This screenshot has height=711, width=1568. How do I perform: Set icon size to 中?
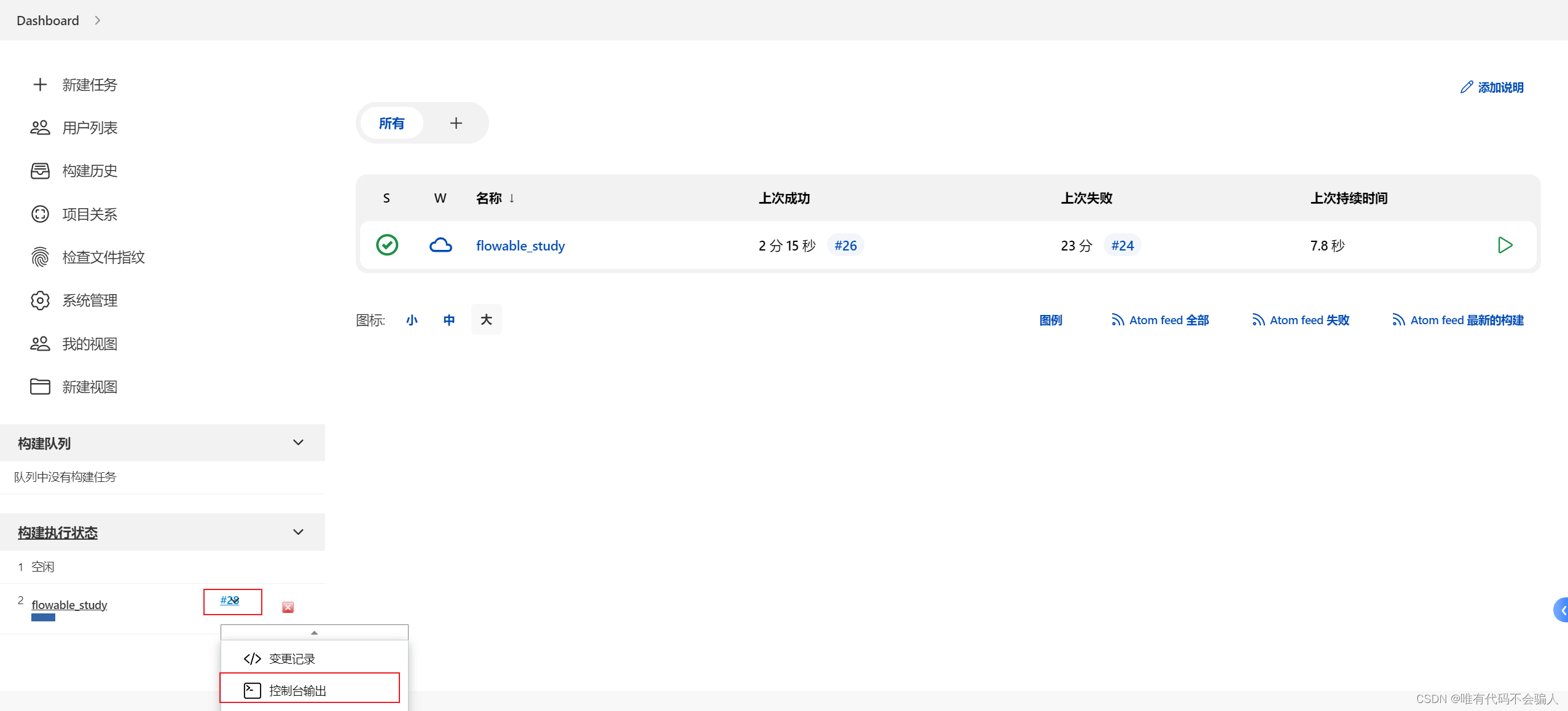pyautogui.click(x=449, y=320)
